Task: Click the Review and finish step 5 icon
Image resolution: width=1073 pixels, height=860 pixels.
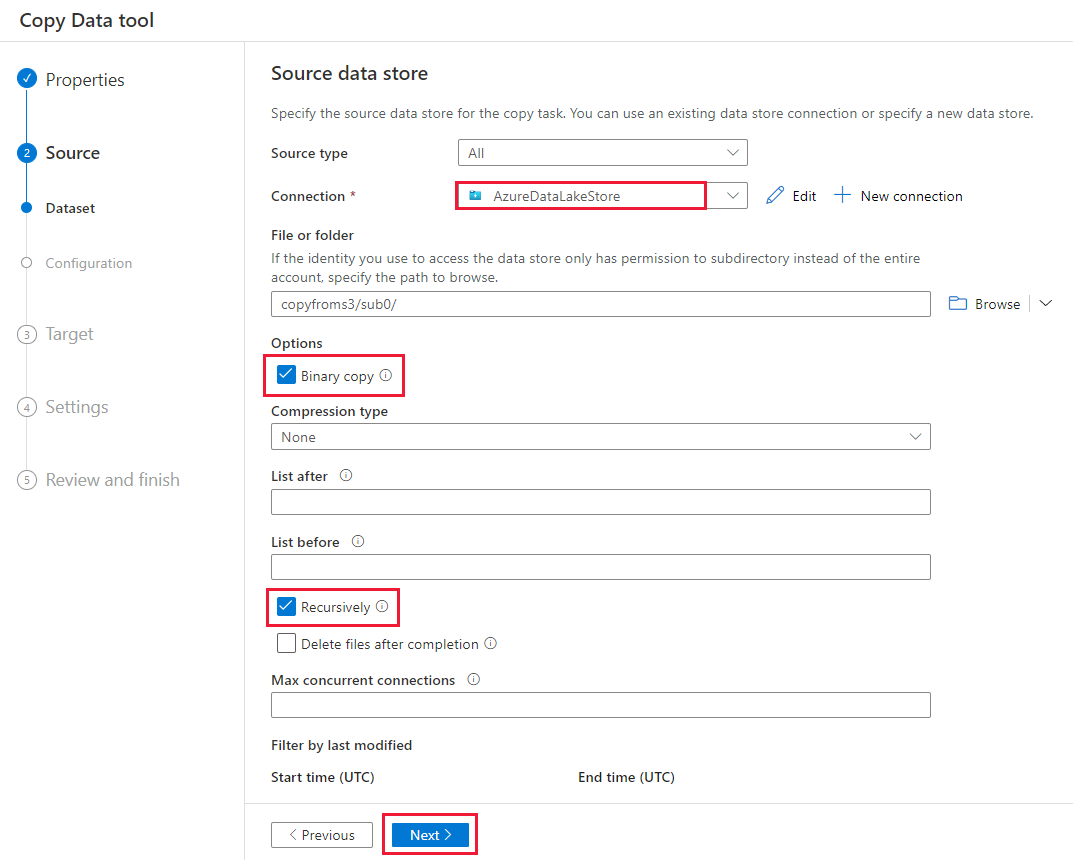Action: pos(27,480)
